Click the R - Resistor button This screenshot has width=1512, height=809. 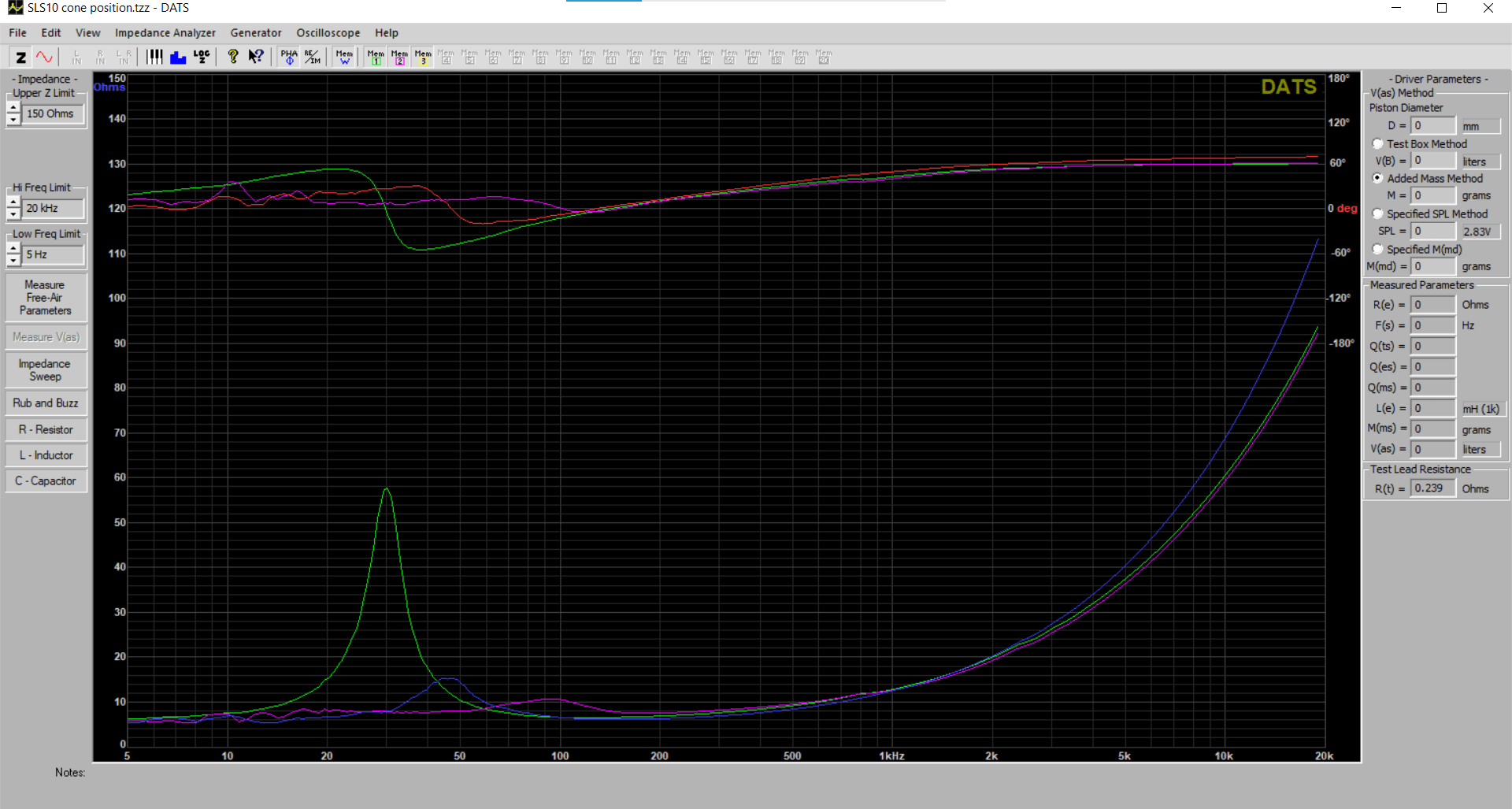[x=46, y=430]
